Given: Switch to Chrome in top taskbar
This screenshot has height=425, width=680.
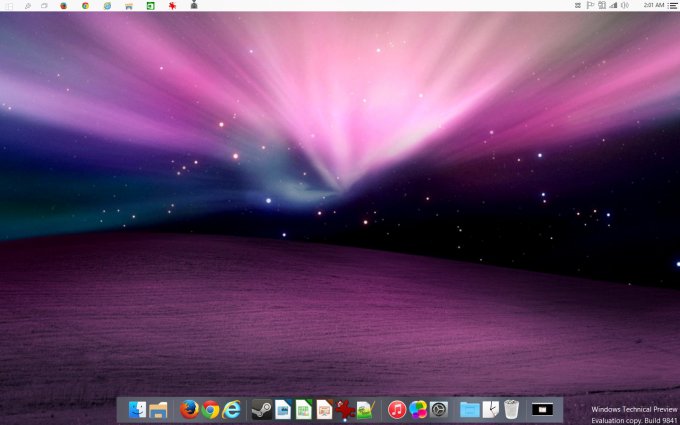Looking at the screenshot, I should pos(85,5).
